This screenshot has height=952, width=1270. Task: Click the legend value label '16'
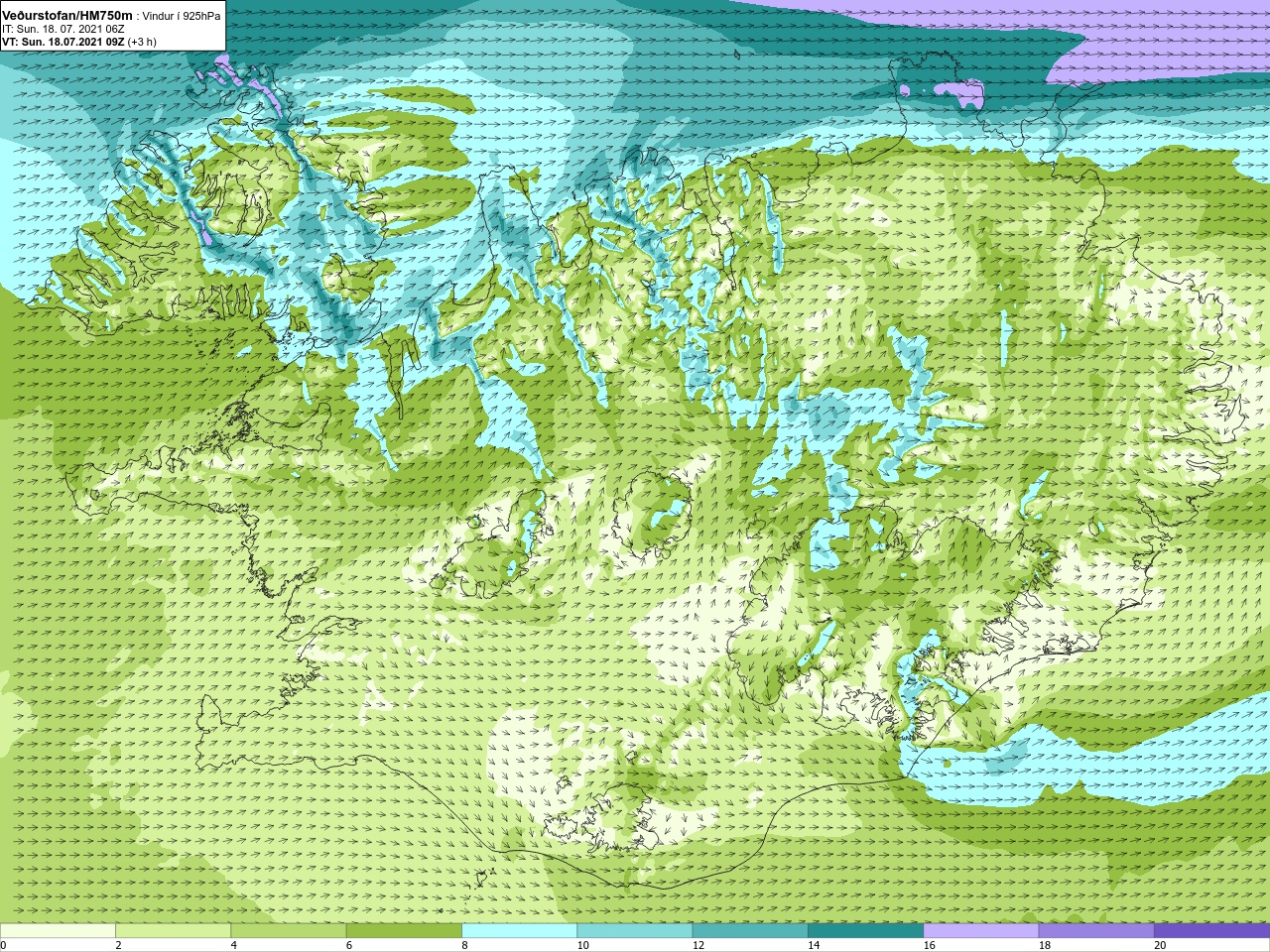coord(929,945)
